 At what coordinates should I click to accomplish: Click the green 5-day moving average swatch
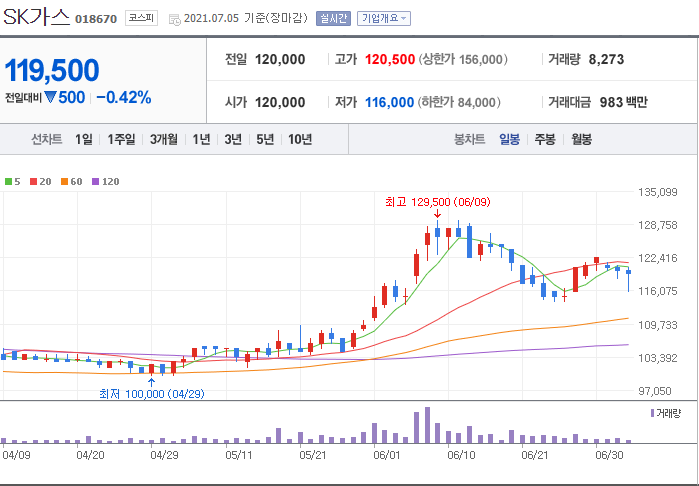tap(8, 181)
